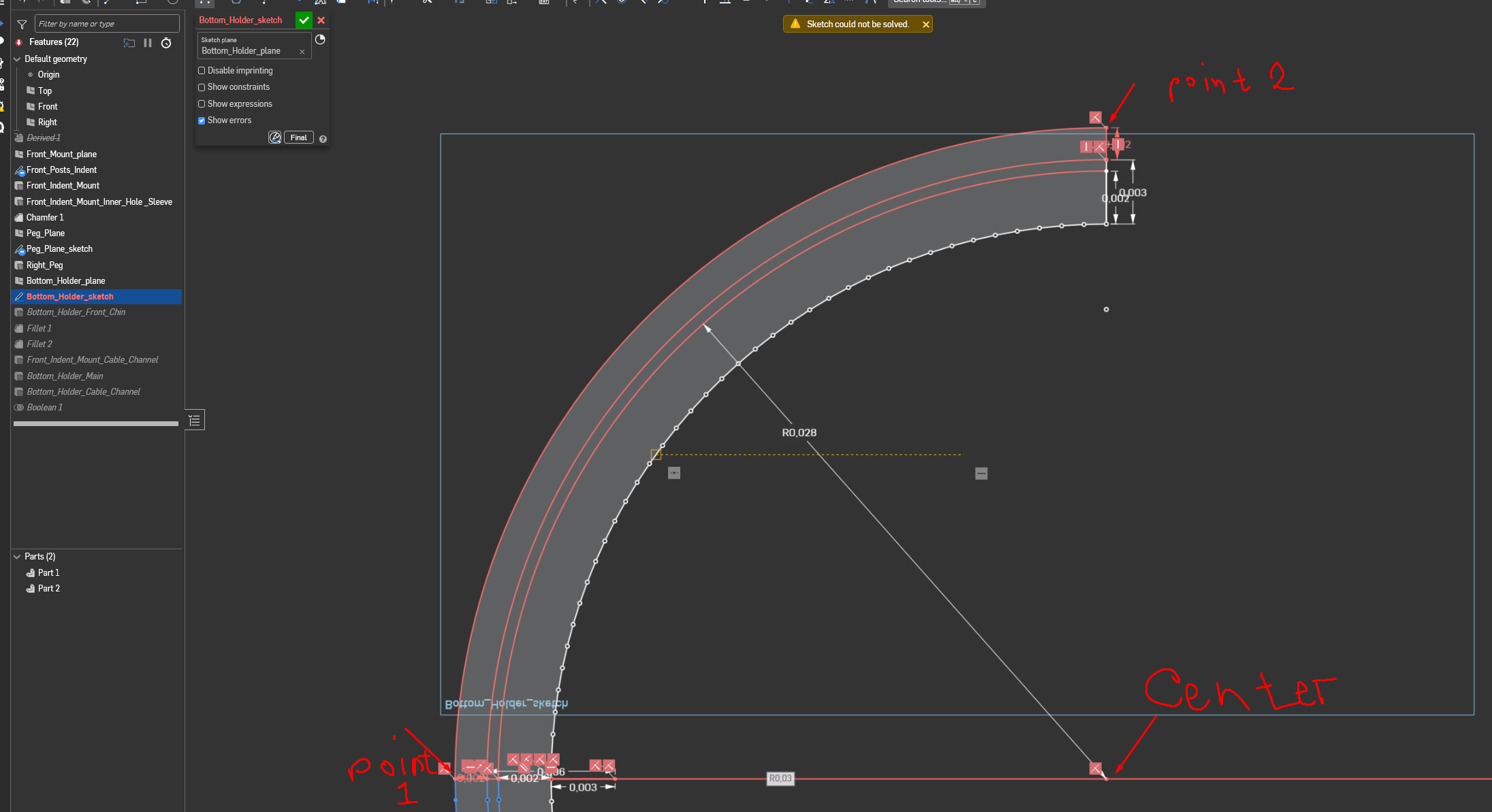Click the Final button
This screenshot has width=1492, height=812.
pos(298,137)
